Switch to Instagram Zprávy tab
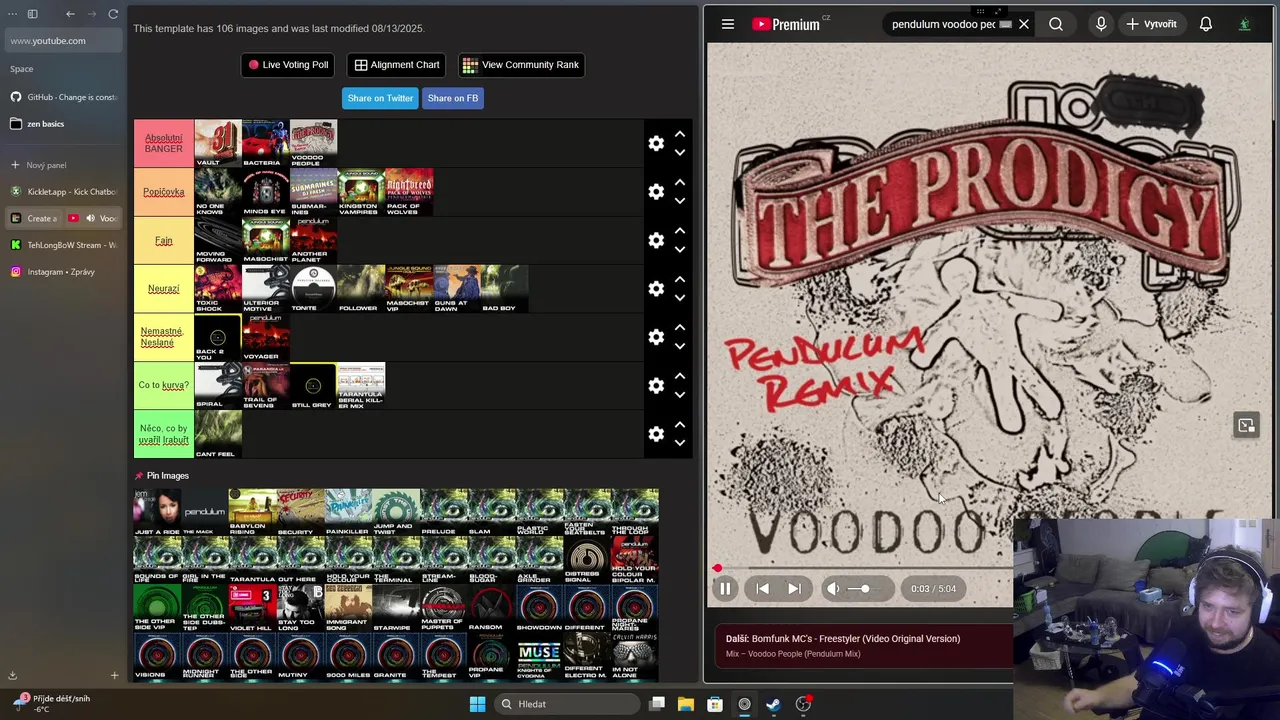The image size is (1280, 720). 64,272
